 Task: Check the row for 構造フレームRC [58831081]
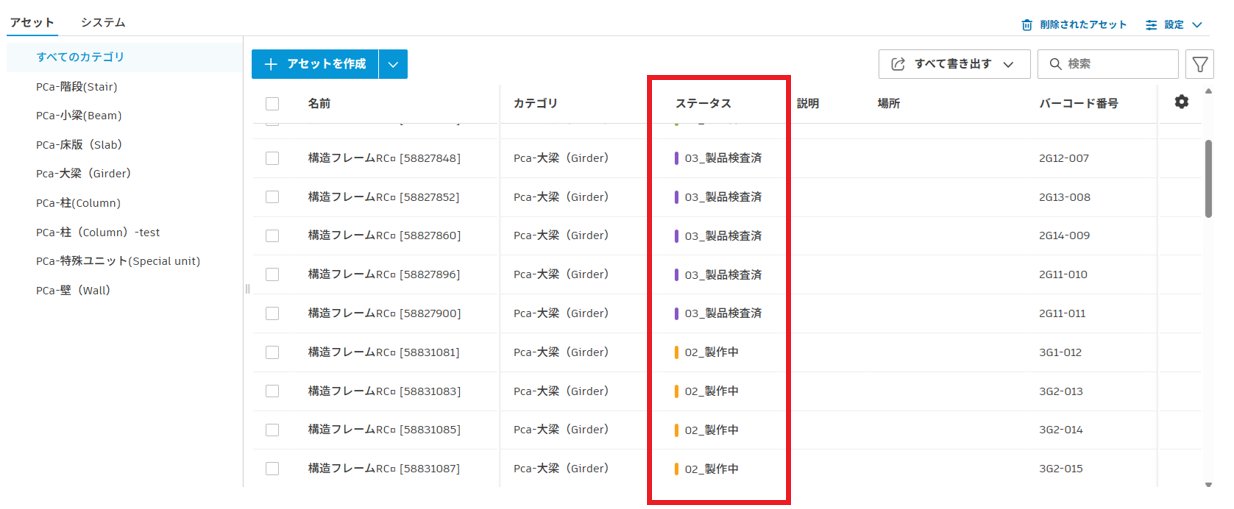[x=272, y=352]
